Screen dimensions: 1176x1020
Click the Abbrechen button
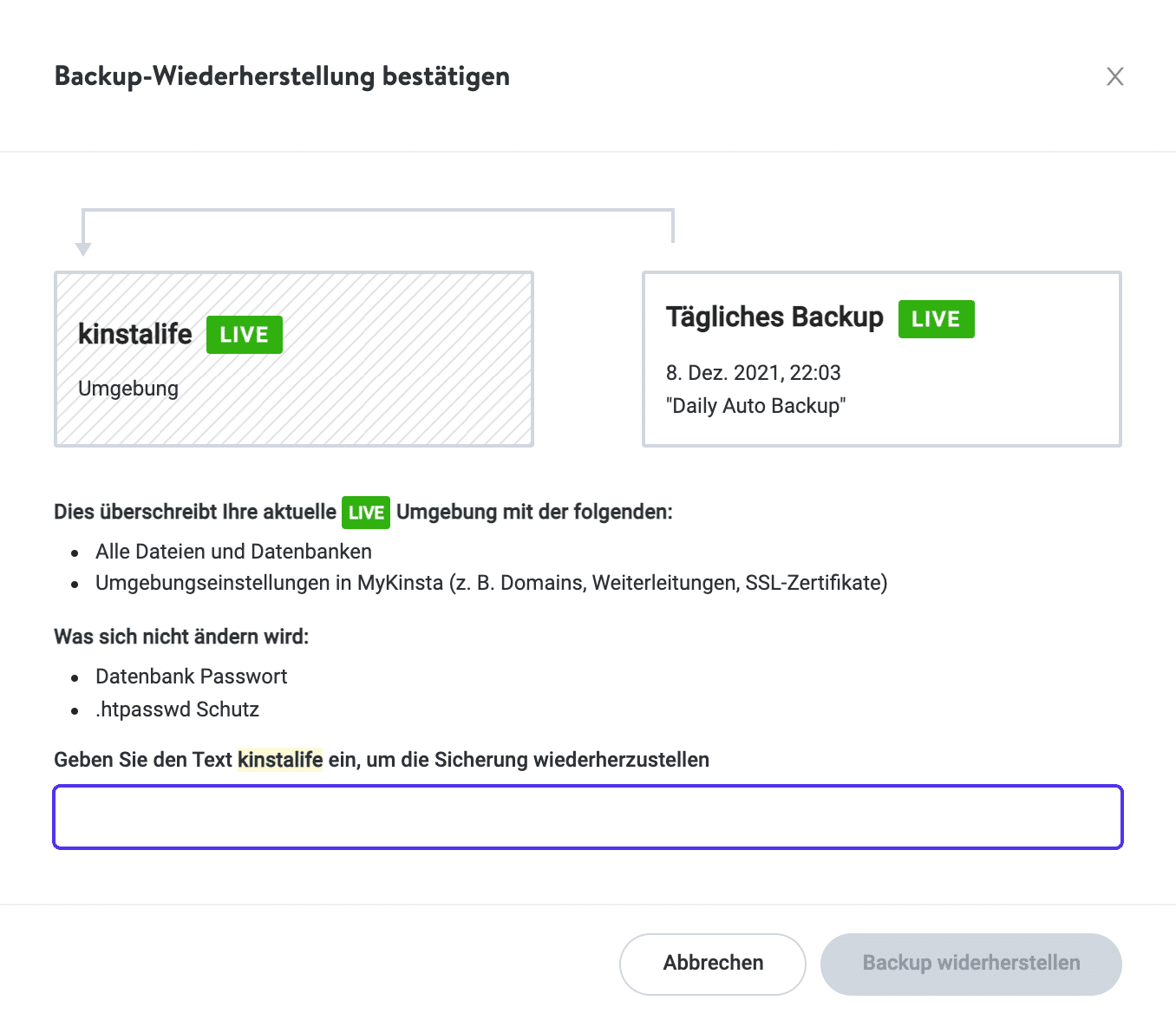(x=712, y=963)
